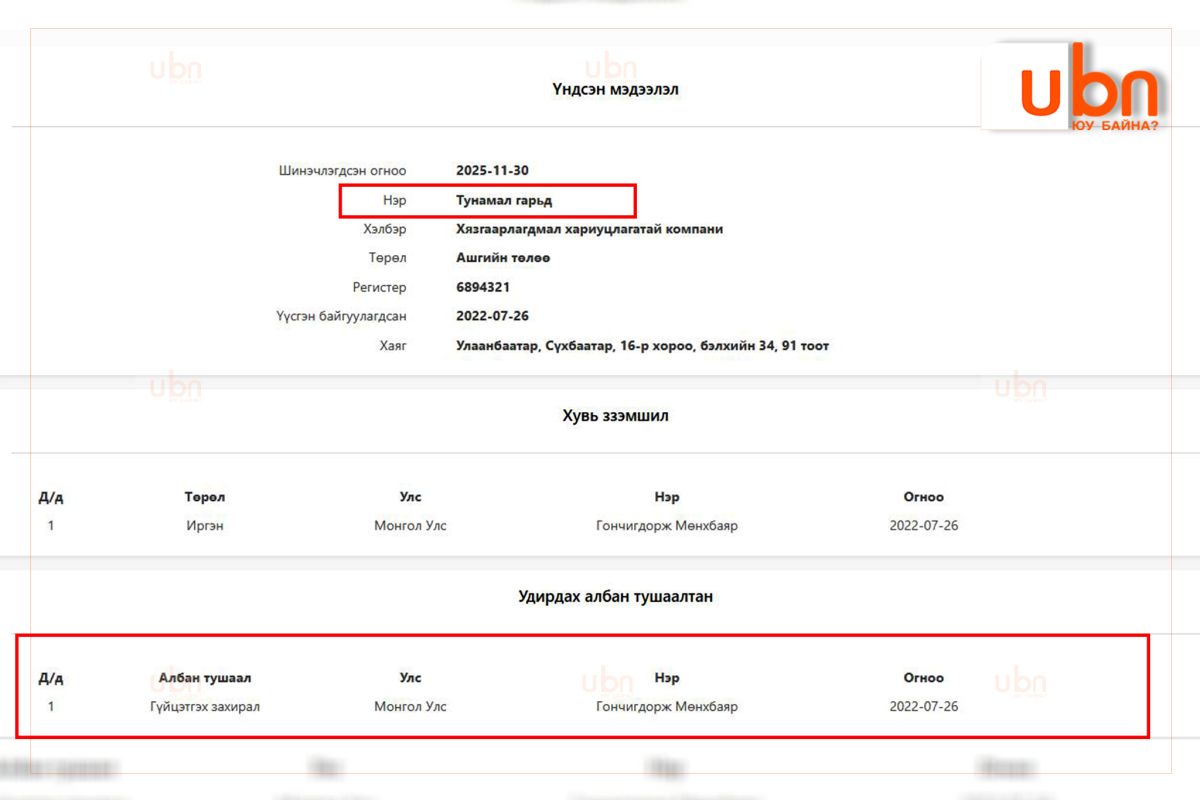Click Гончигдорж Мөнхбаяр in the officials table
This screenshot has width=1200, height=800.
point(666,707)
